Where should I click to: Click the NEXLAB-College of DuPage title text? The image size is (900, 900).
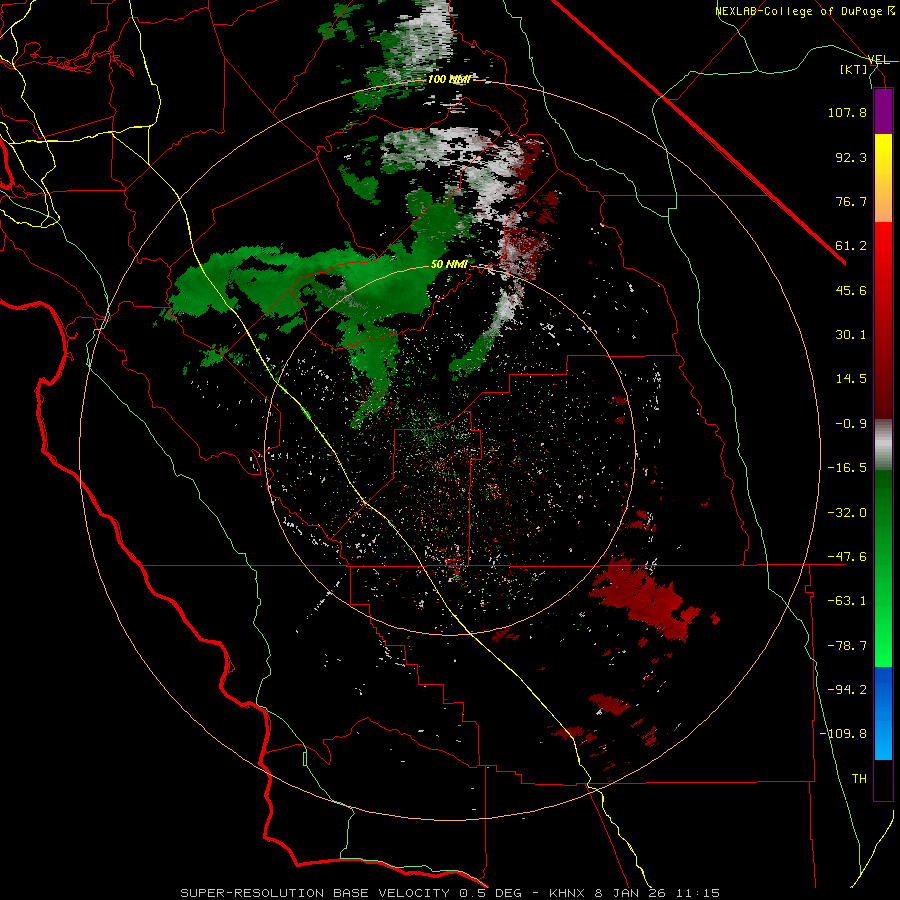pyautogui.click(x=805, y=11)
